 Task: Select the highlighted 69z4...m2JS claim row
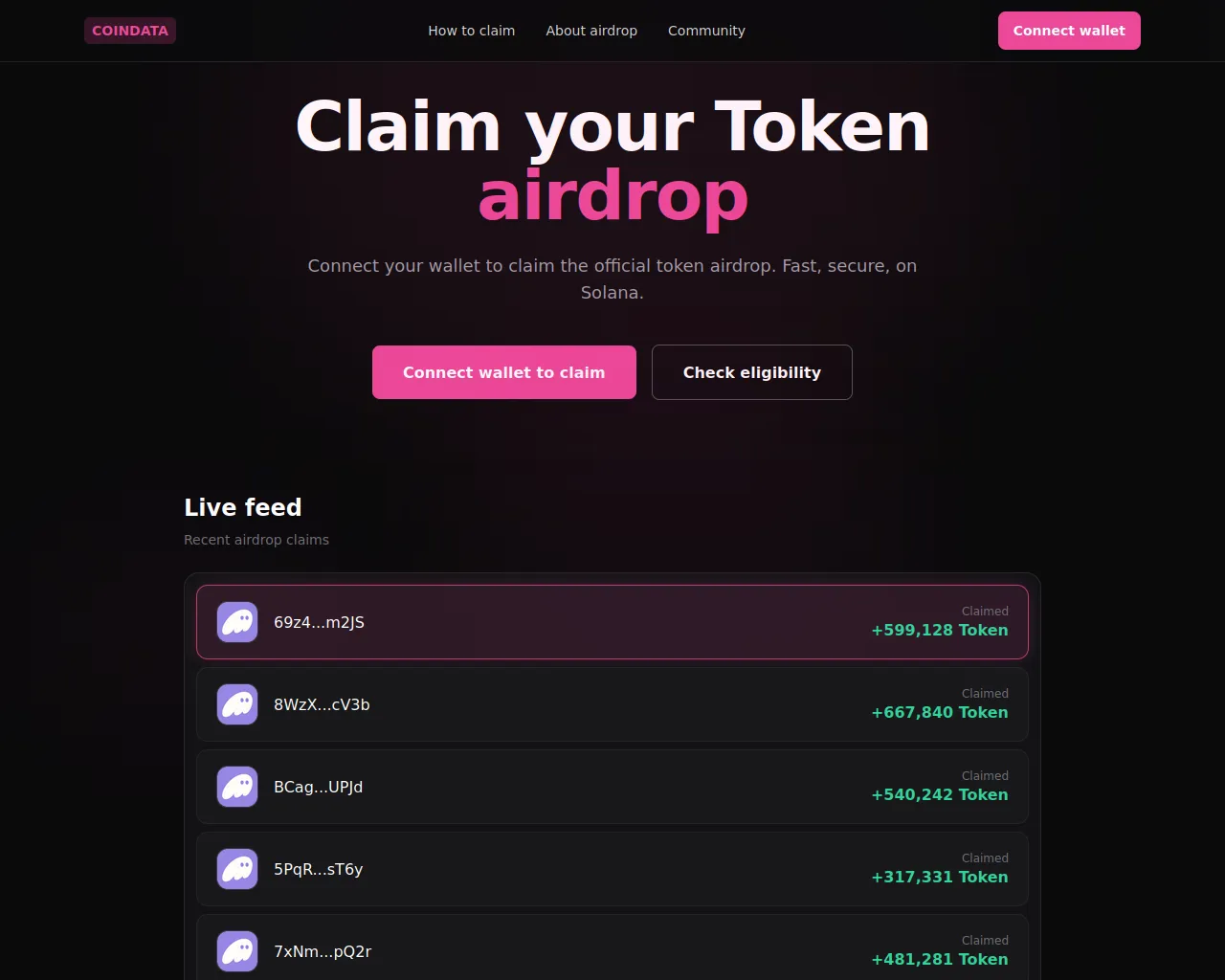[x=612, y=622]
